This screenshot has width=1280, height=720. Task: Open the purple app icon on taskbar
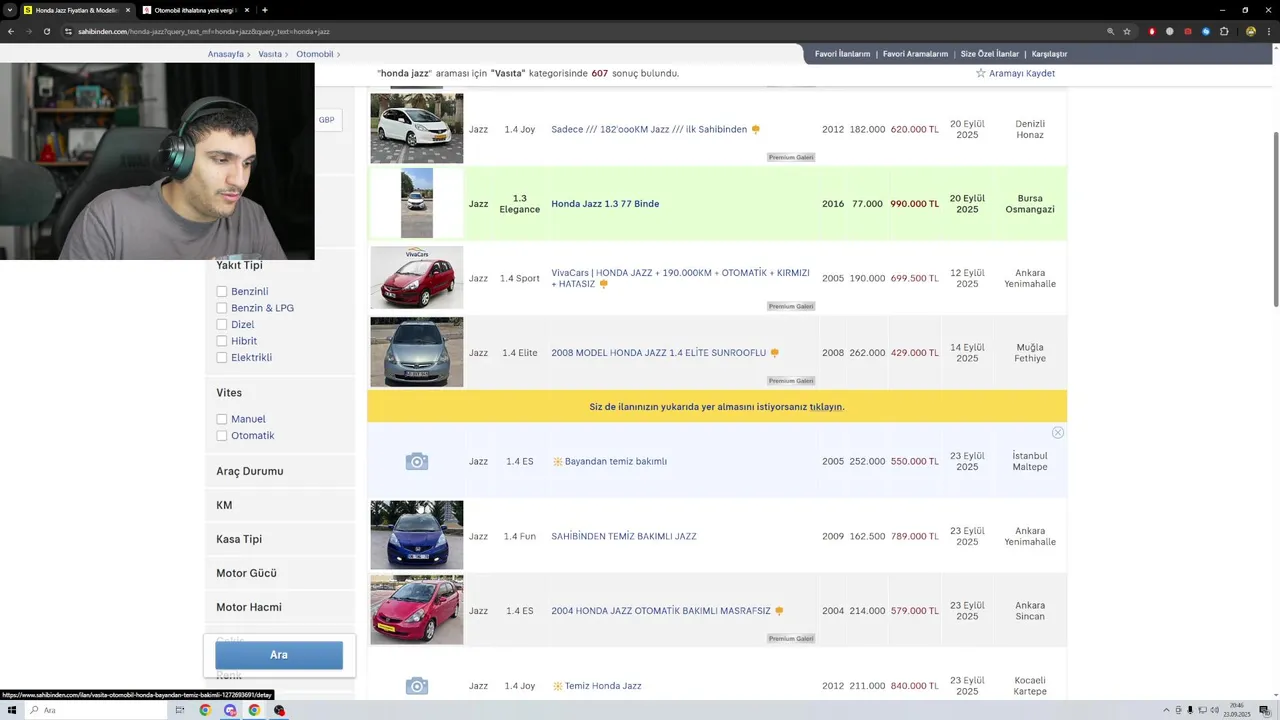(x=230, y=710)
